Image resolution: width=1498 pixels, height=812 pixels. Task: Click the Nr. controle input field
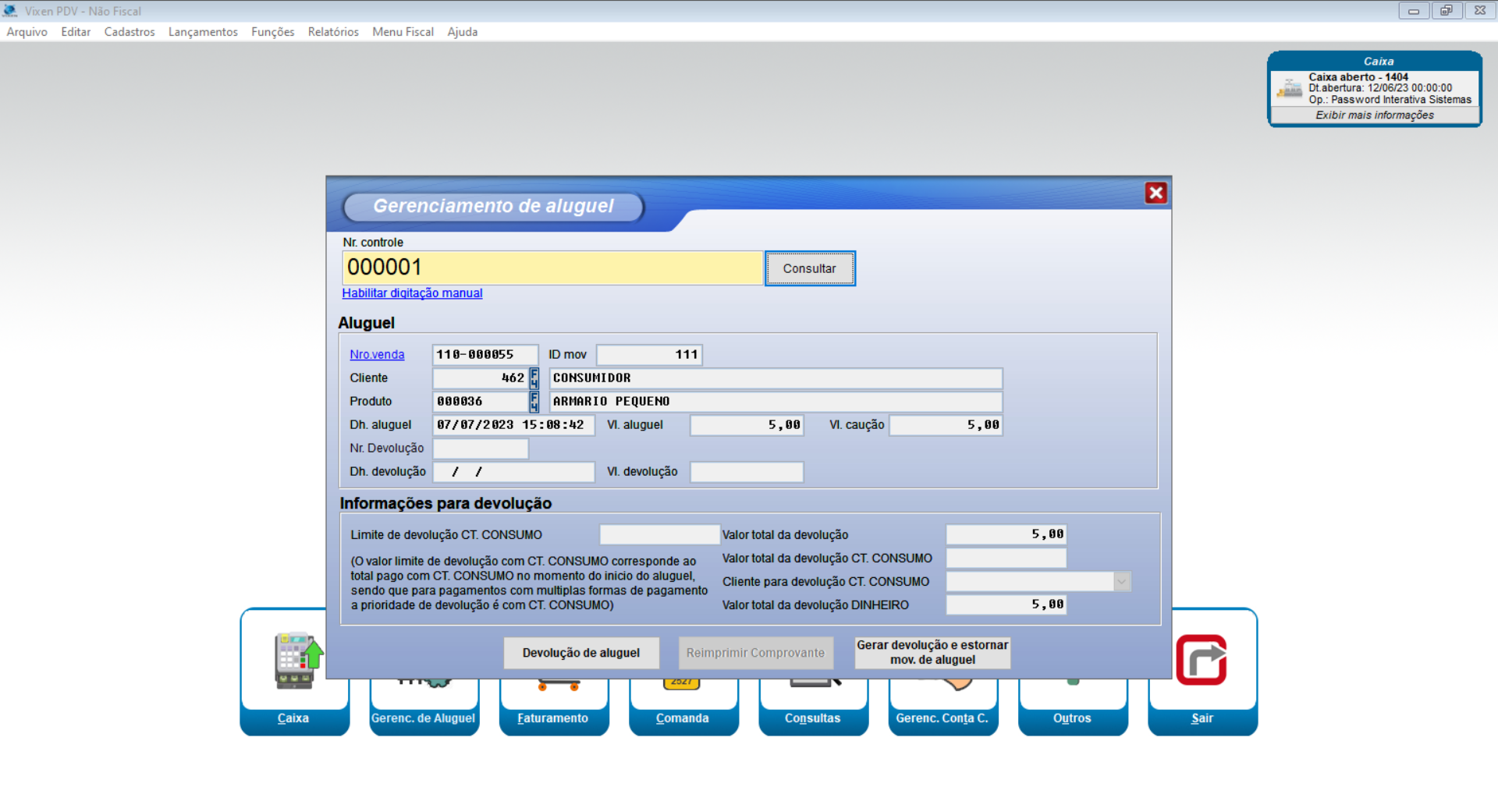point(552,268)
